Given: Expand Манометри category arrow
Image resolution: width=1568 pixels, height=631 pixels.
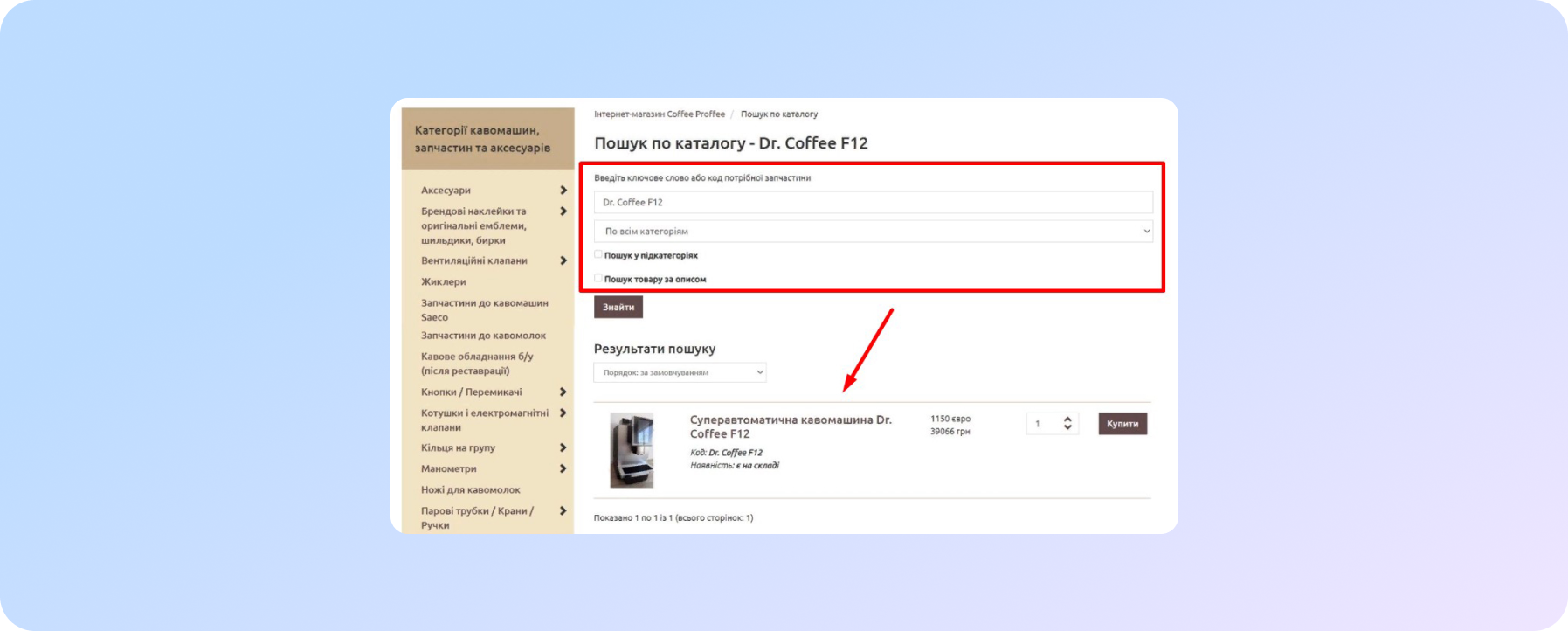Looking at the screenshot, I should pos(563,469).
